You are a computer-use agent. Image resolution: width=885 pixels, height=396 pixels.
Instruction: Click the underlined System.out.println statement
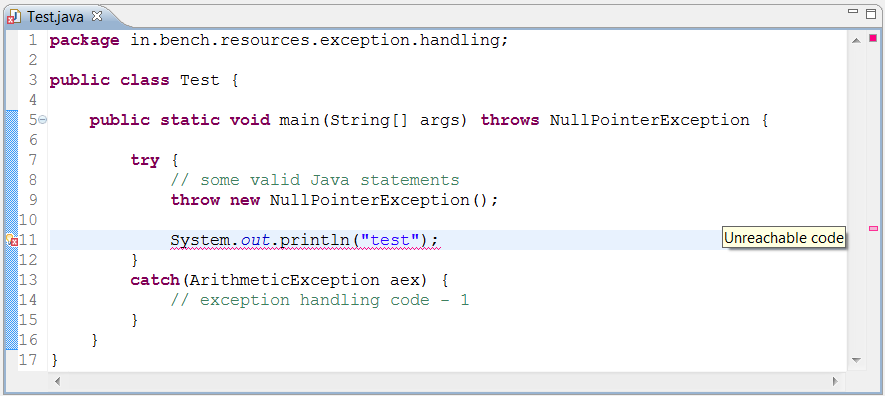click(304, 241)
